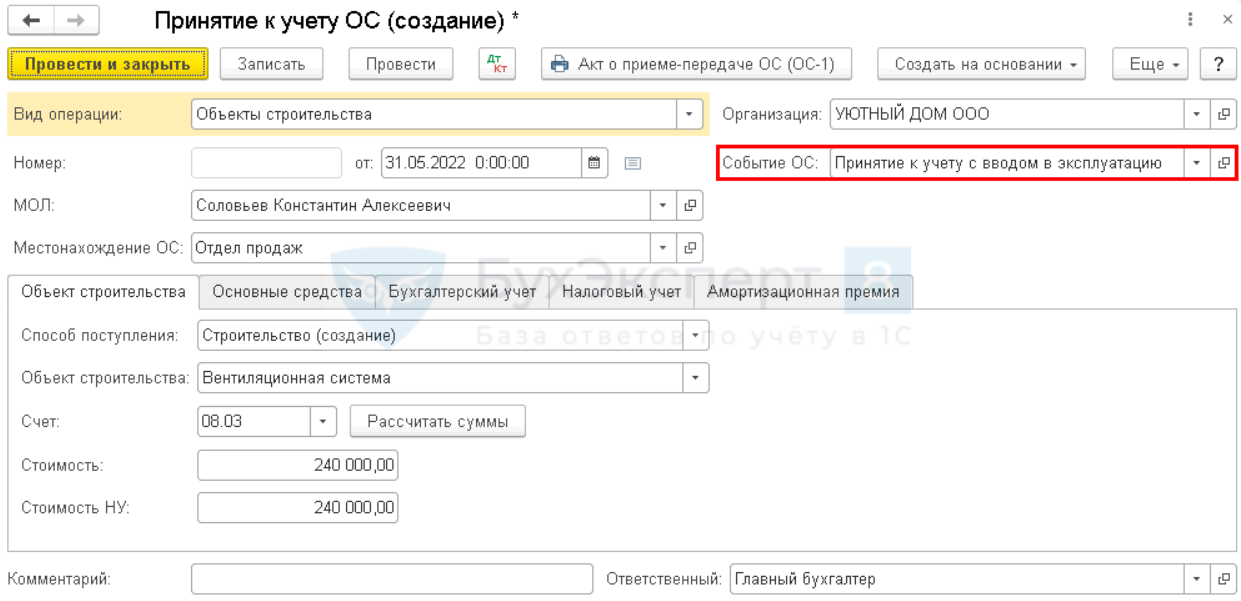Click the Комментарий input field
This screenshot has width=1241, height=601.
392,579
